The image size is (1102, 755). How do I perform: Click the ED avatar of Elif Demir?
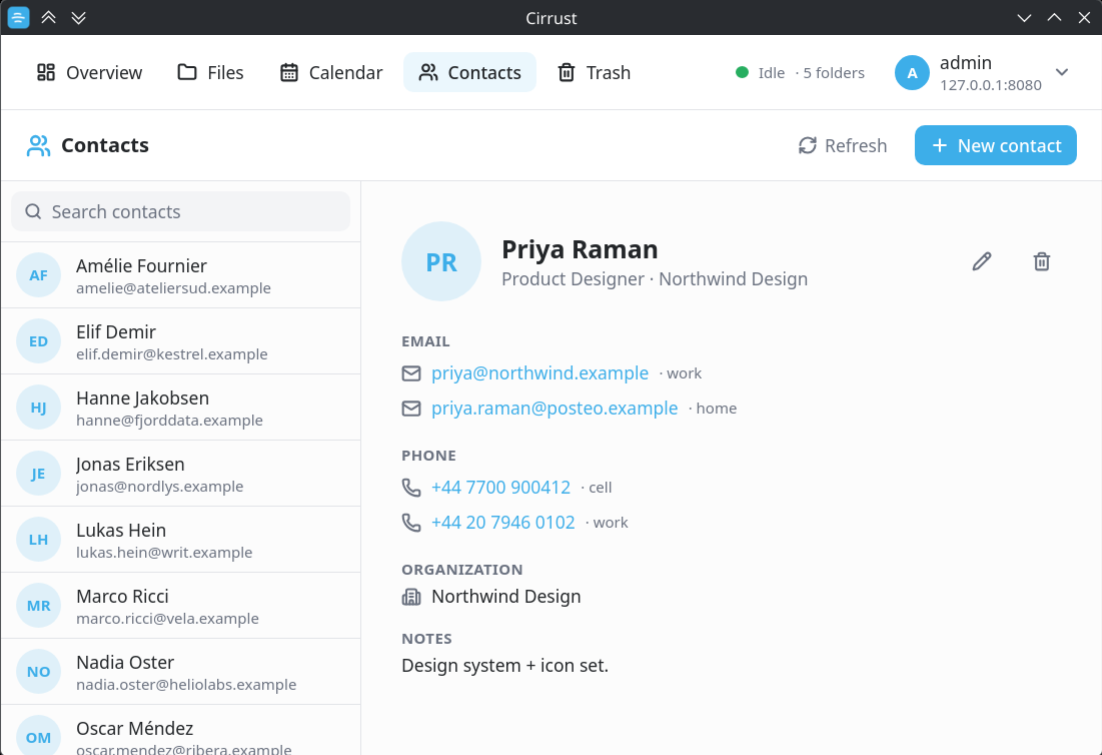(x=39, y=342)
